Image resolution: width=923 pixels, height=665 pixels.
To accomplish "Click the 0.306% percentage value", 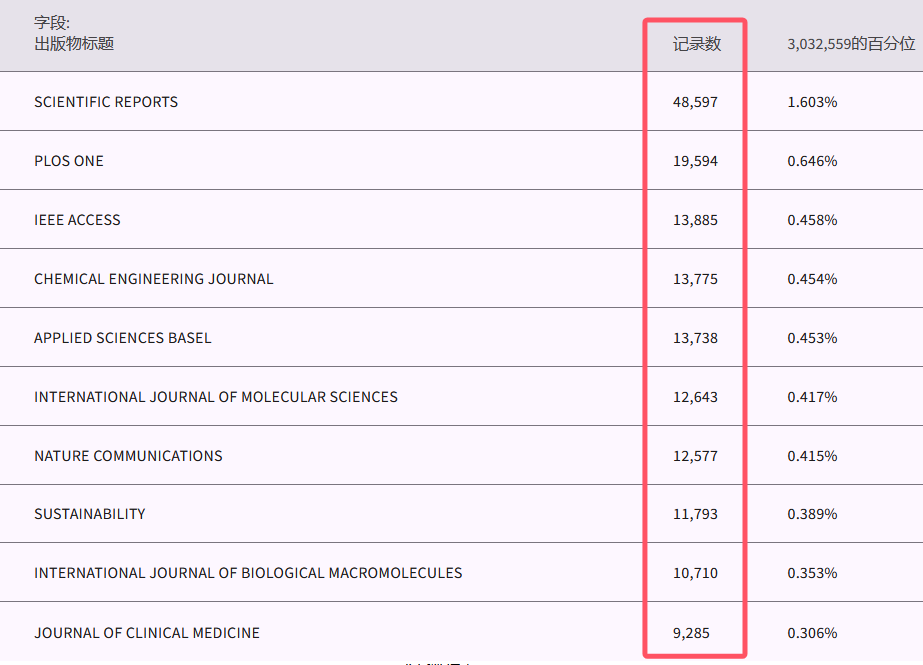I will [x=812, y=633].
